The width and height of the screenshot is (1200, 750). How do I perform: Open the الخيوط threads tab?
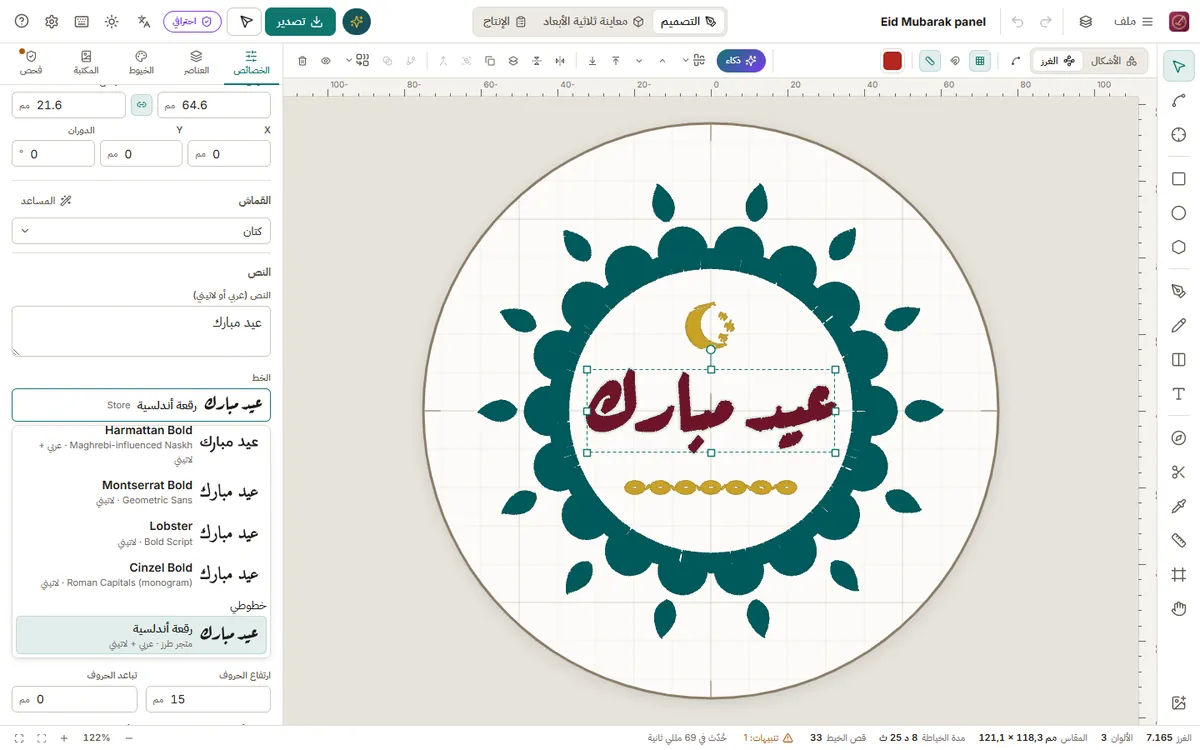click(141, 62)
